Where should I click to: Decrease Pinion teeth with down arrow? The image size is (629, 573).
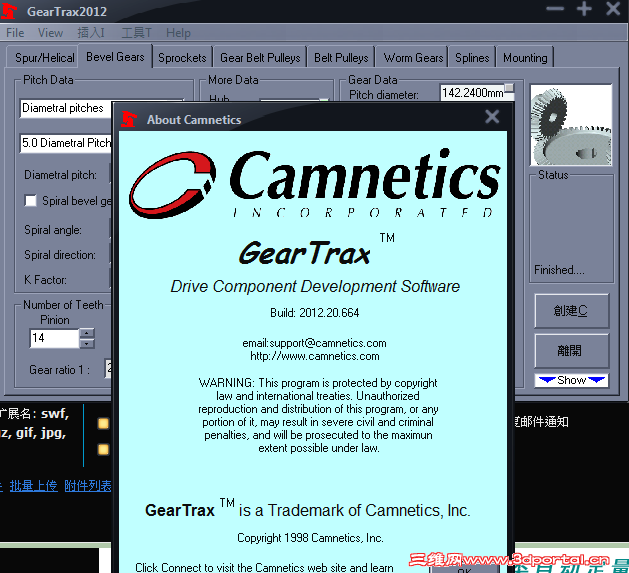[x=87, y=343]
